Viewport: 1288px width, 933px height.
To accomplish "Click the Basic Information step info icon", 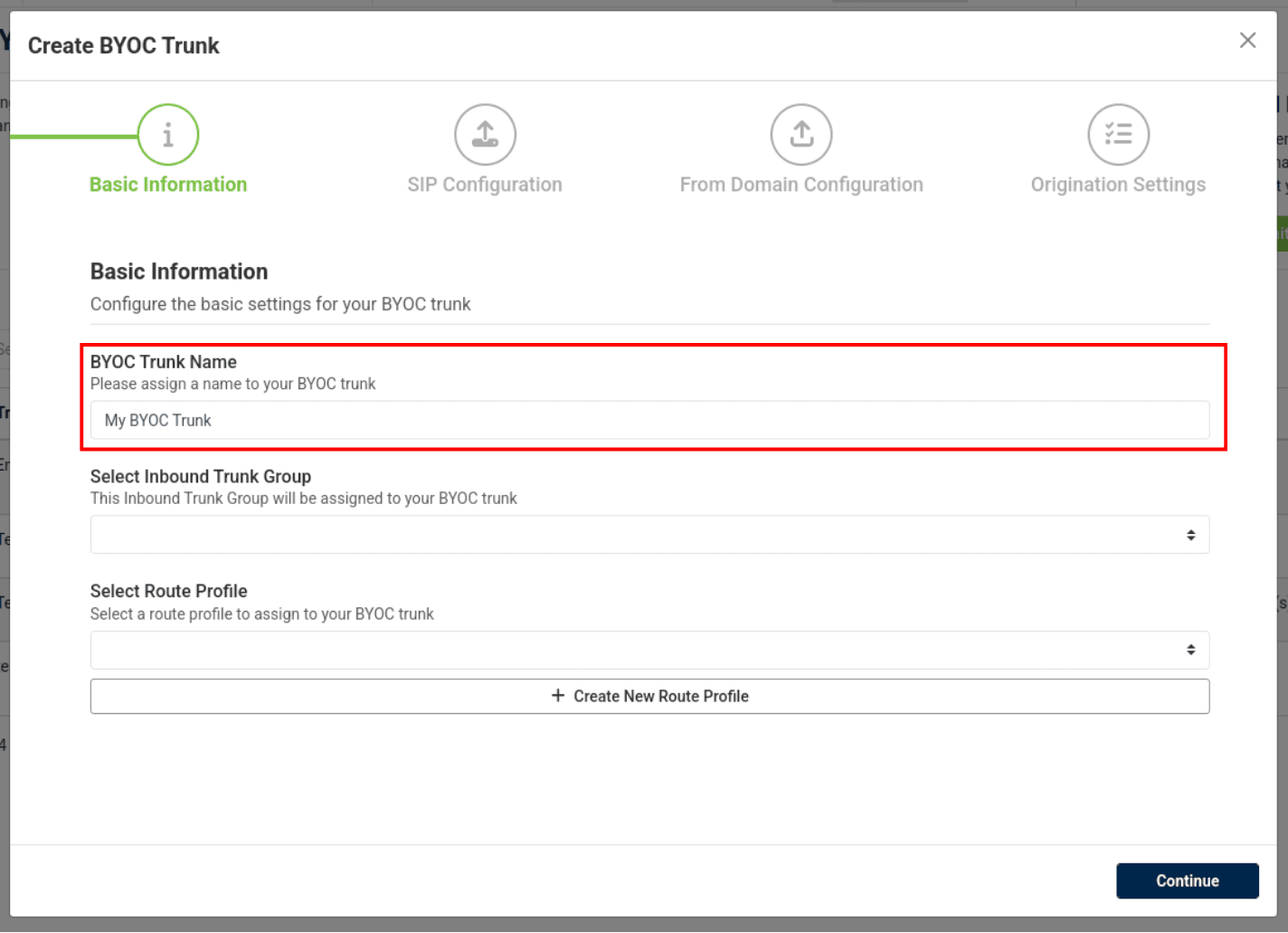I will [168, 135].
